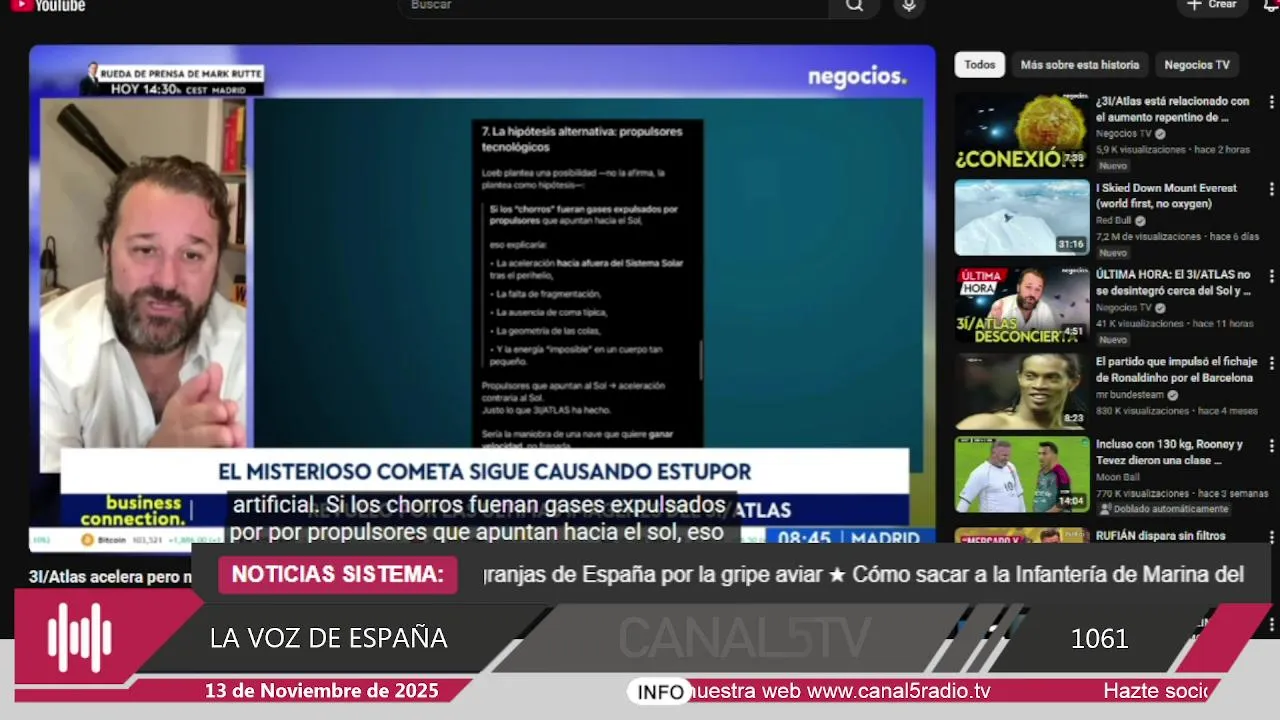Open the Mount Everest skiing thumbnail

[x=1021, y=217]
